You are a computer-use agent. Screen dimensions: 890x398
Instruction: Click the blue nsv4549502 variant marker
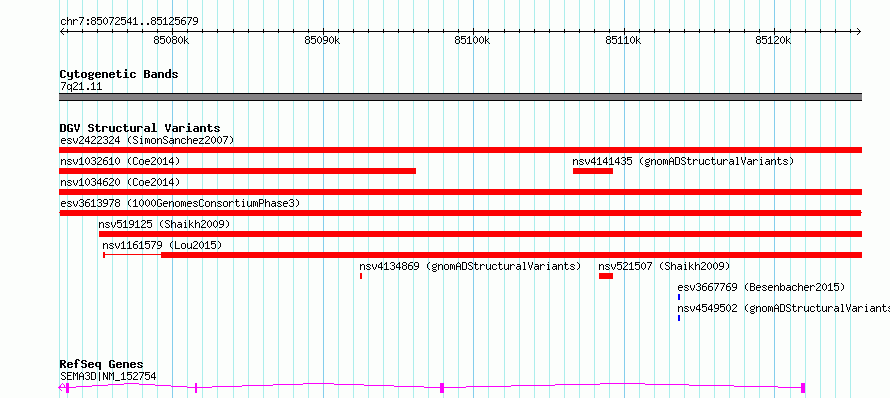(679, 318)
